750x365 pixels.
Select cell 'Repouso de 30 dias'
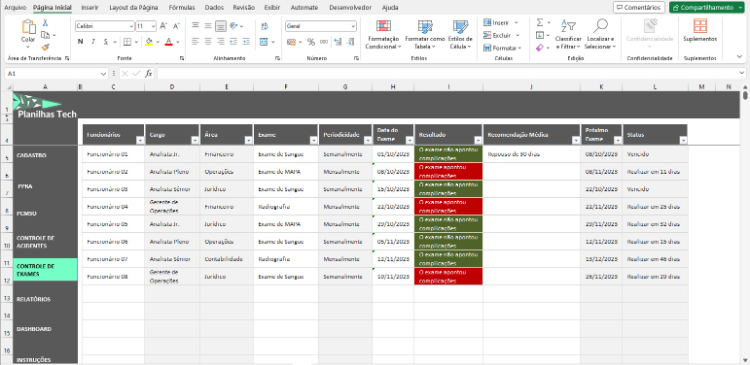[x=532, y=155]
